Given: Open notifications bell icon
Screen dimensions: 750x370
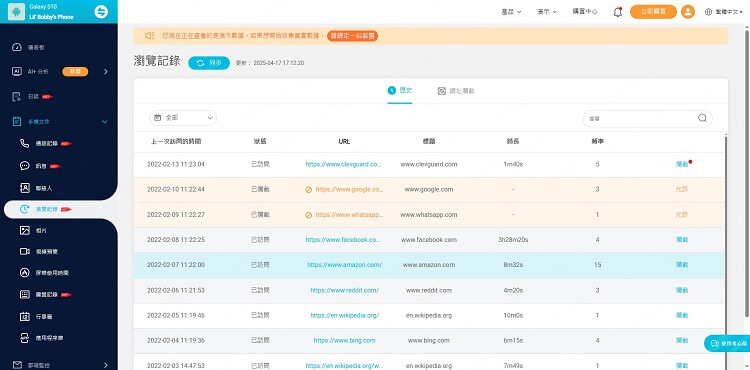Looking at the screenshot, I should 618,12.
